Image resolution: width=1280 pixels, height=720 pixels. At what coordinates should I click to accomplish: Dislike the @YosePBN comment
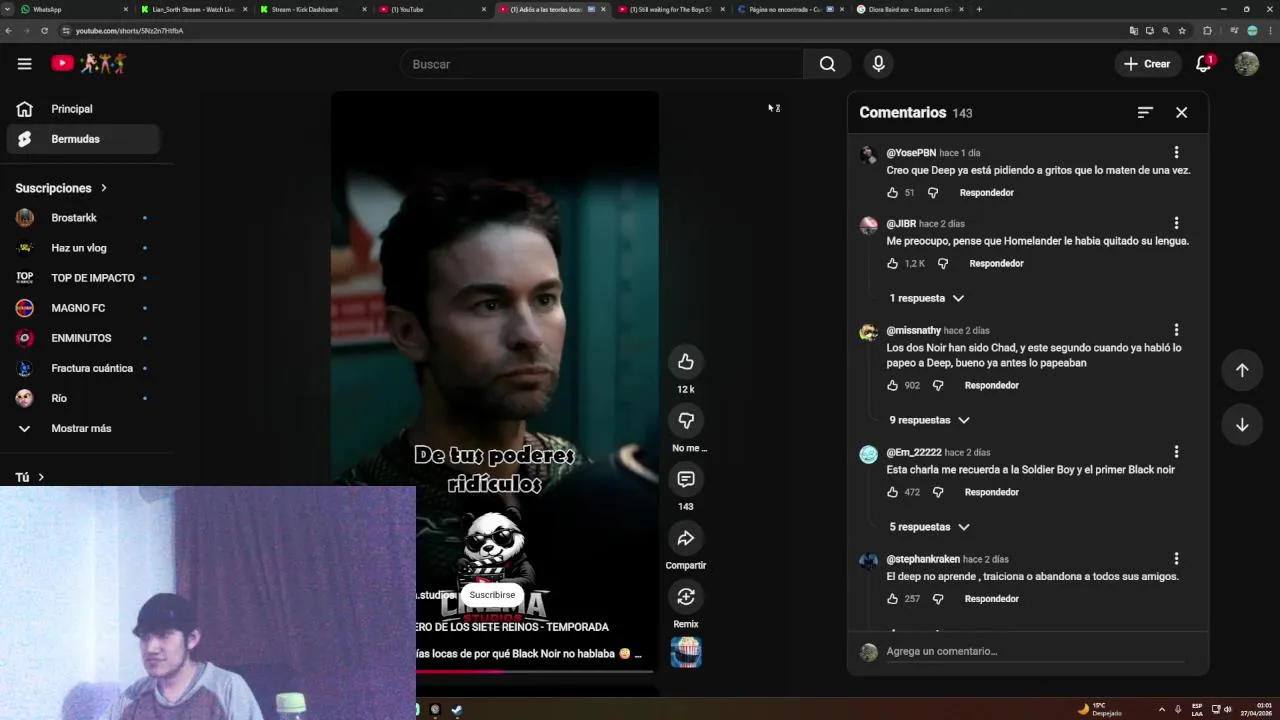933,193
